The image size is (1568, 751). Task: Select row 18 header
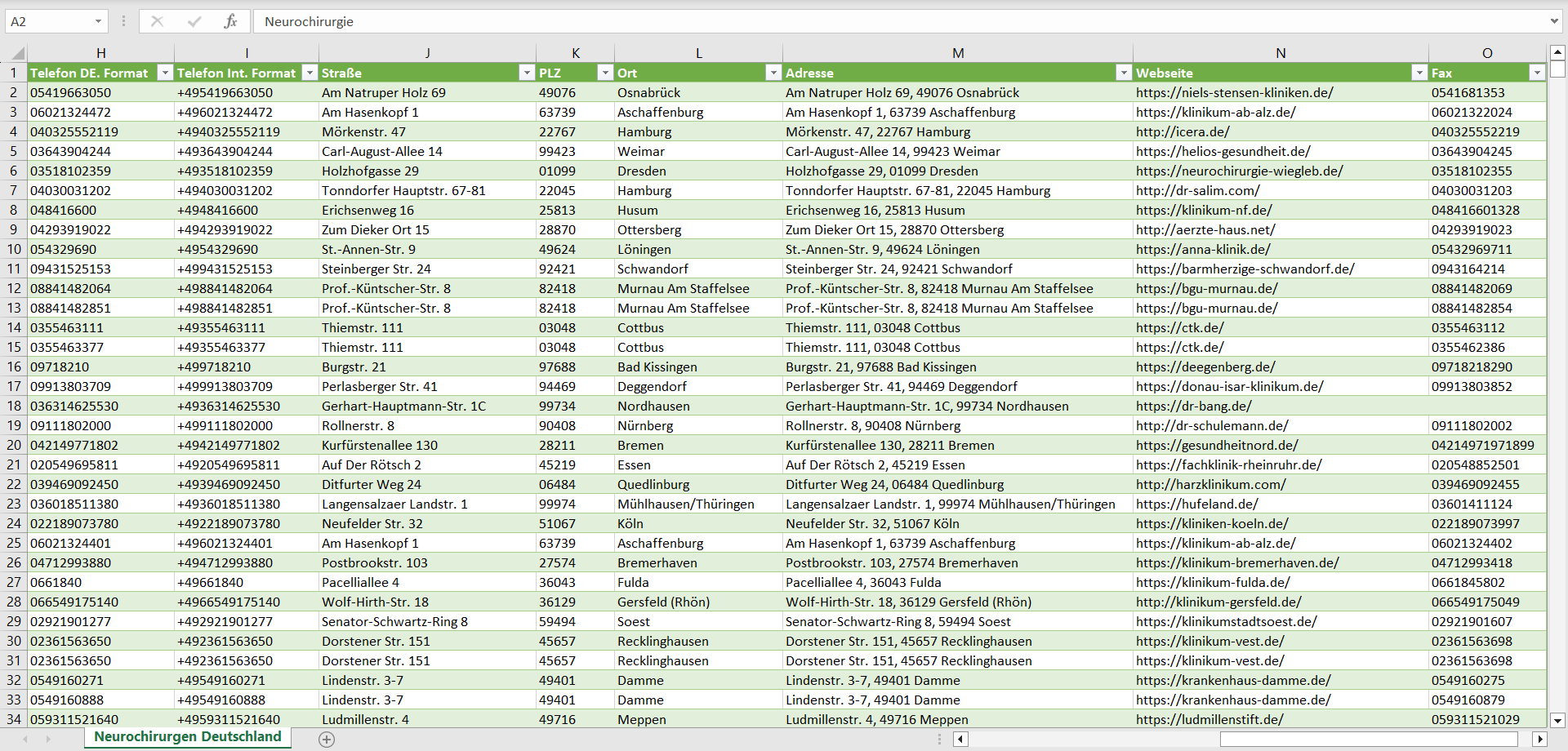(14, 406)
